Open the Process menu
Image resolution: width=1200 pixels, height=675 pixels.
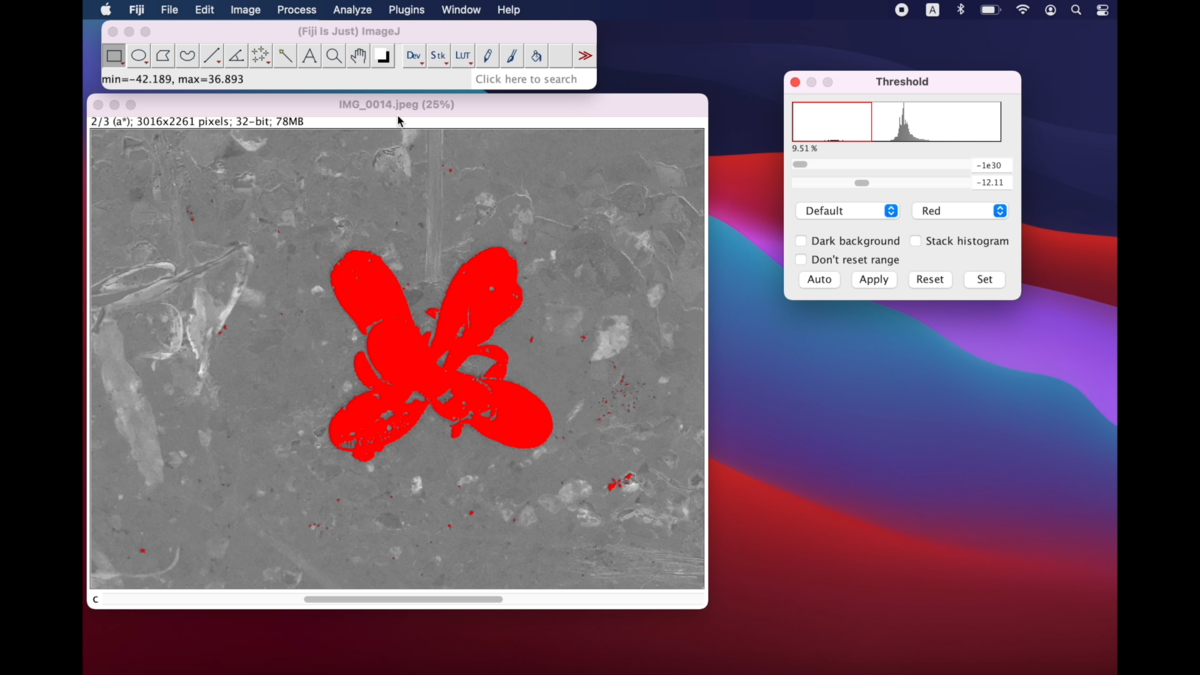coord(297,10)
